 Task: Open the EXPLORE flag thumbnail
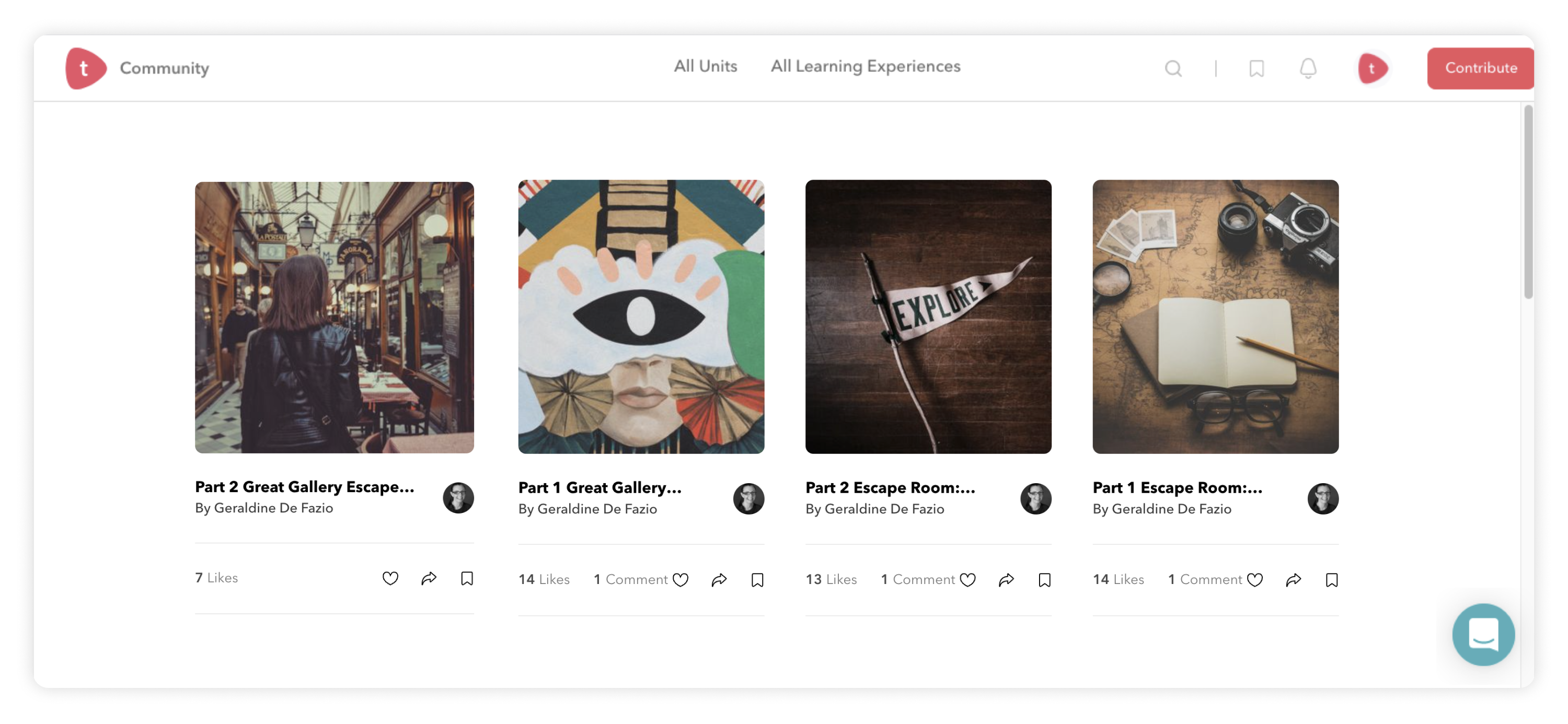[928, 317]
